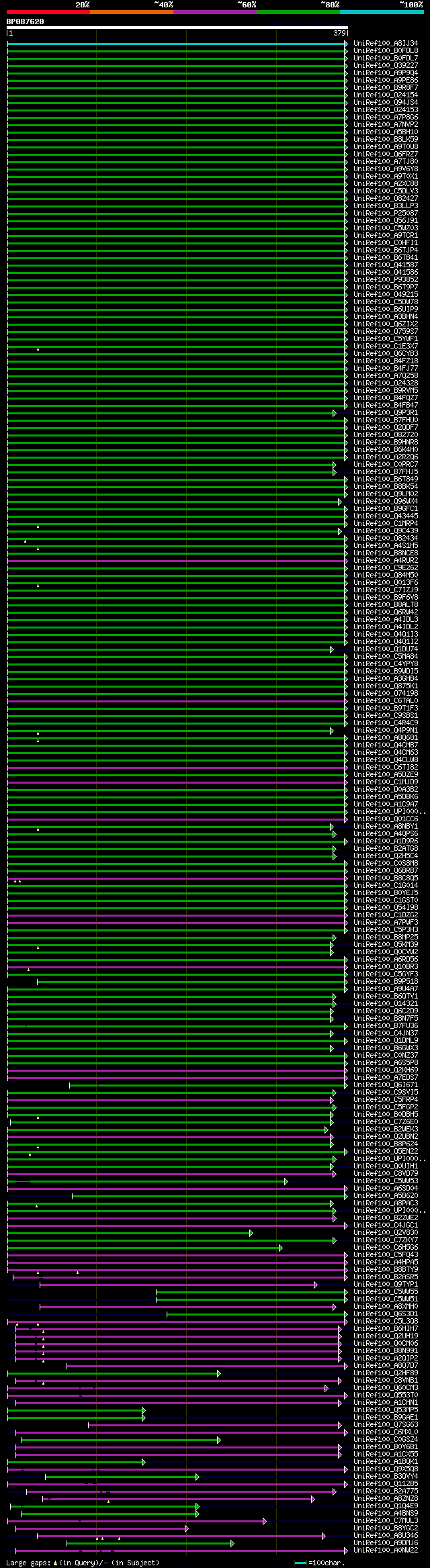Click the purple alignment bar of UniRef100_A4RUR2
The width and height of the screenshot is (430, 1568).
click(x=176, y=561)
